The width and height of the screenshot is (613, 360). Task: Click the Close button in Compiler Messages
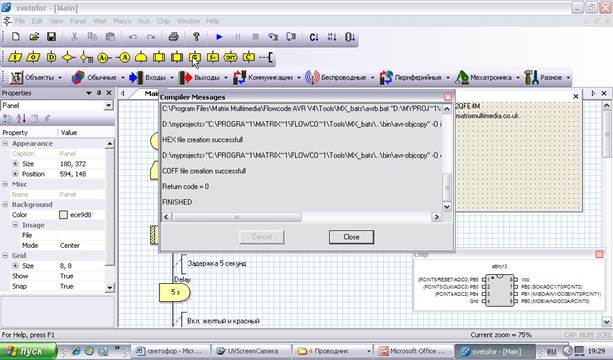[351, 237]
